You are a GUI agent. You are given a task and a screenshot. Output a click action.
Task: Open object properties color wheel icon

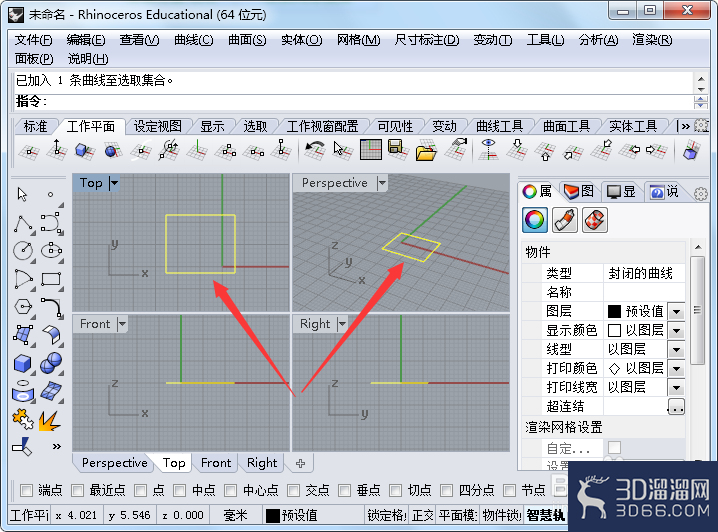pyautogui.click(x=534, y=220)
